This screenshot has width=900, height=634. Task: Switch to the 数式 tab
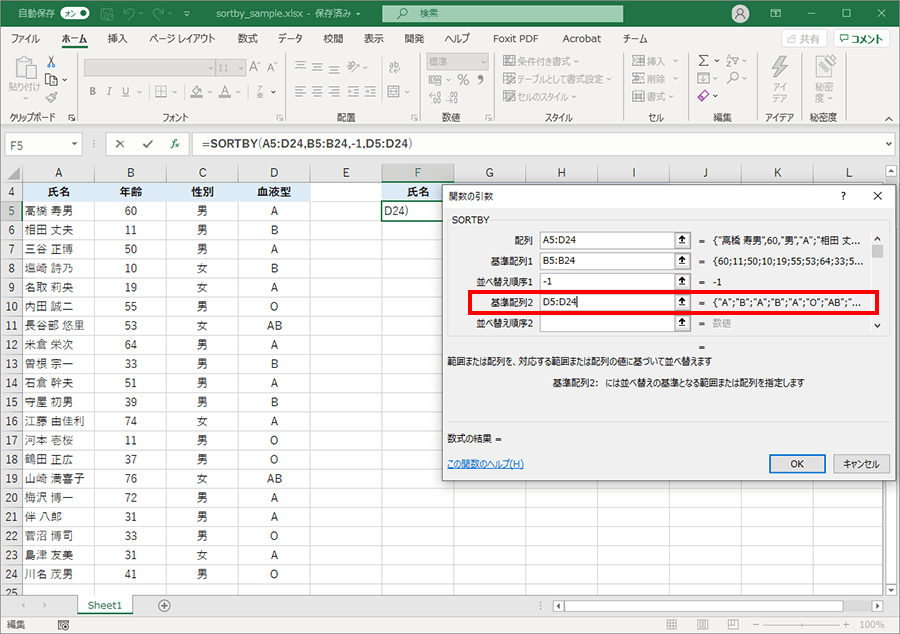[x=247, y=38]
